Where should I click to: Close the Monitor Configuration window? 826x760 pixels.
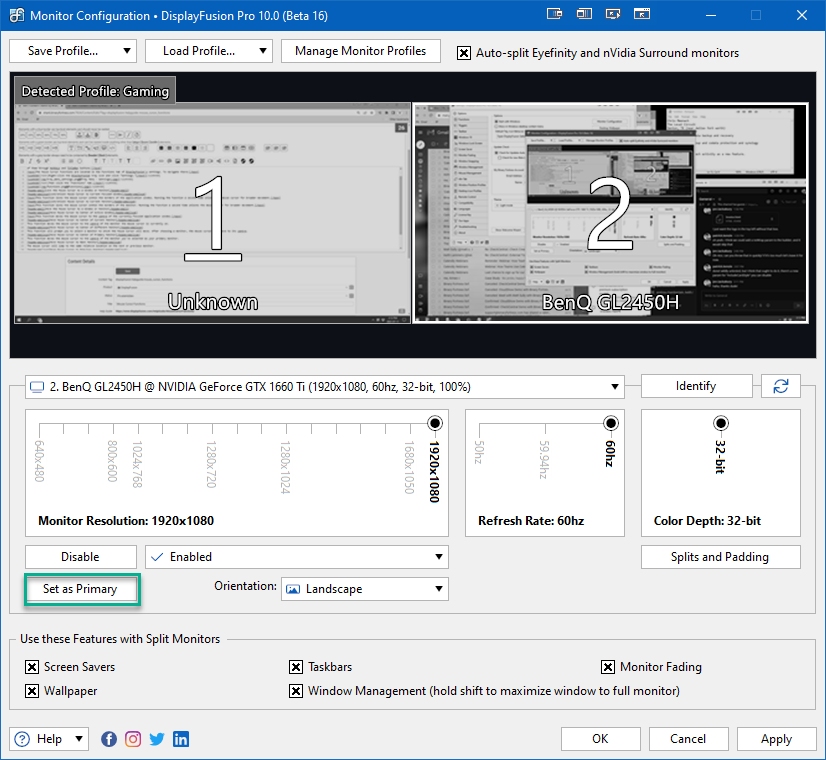[802, 15]
